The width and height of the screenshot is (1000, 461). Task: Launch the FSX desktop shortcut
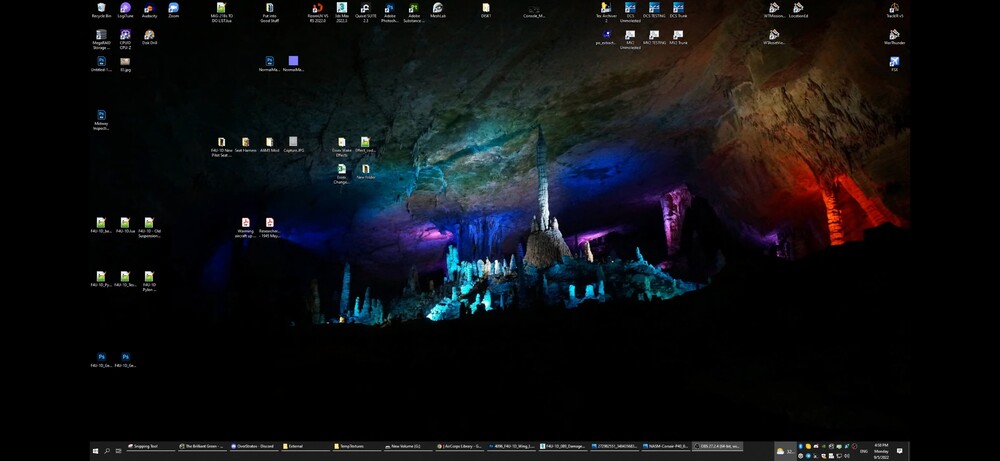pyautogui.click(x=894, y=64)
